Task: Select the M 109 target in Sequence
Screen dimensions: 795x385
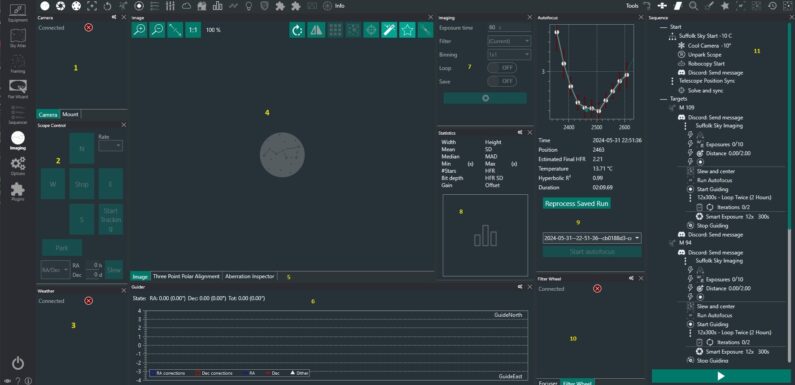Action: 686,108
